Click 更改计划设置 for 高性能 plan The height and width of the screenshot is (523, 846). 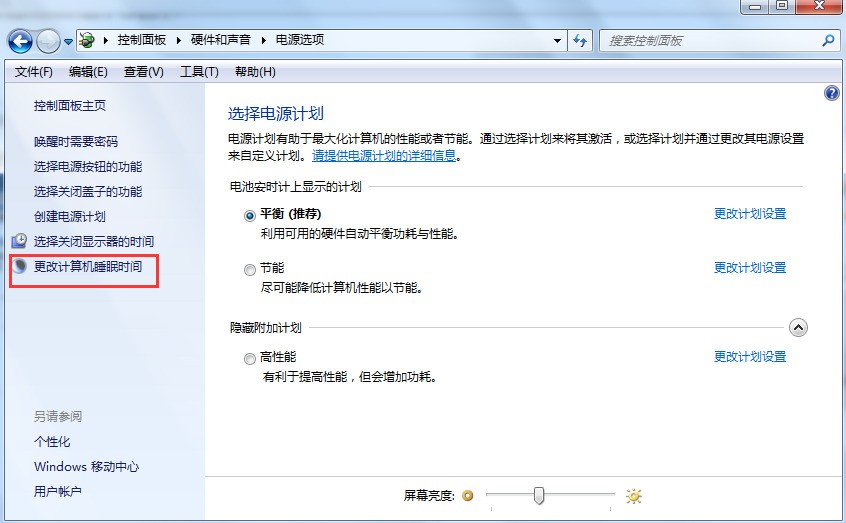[750, 357]
